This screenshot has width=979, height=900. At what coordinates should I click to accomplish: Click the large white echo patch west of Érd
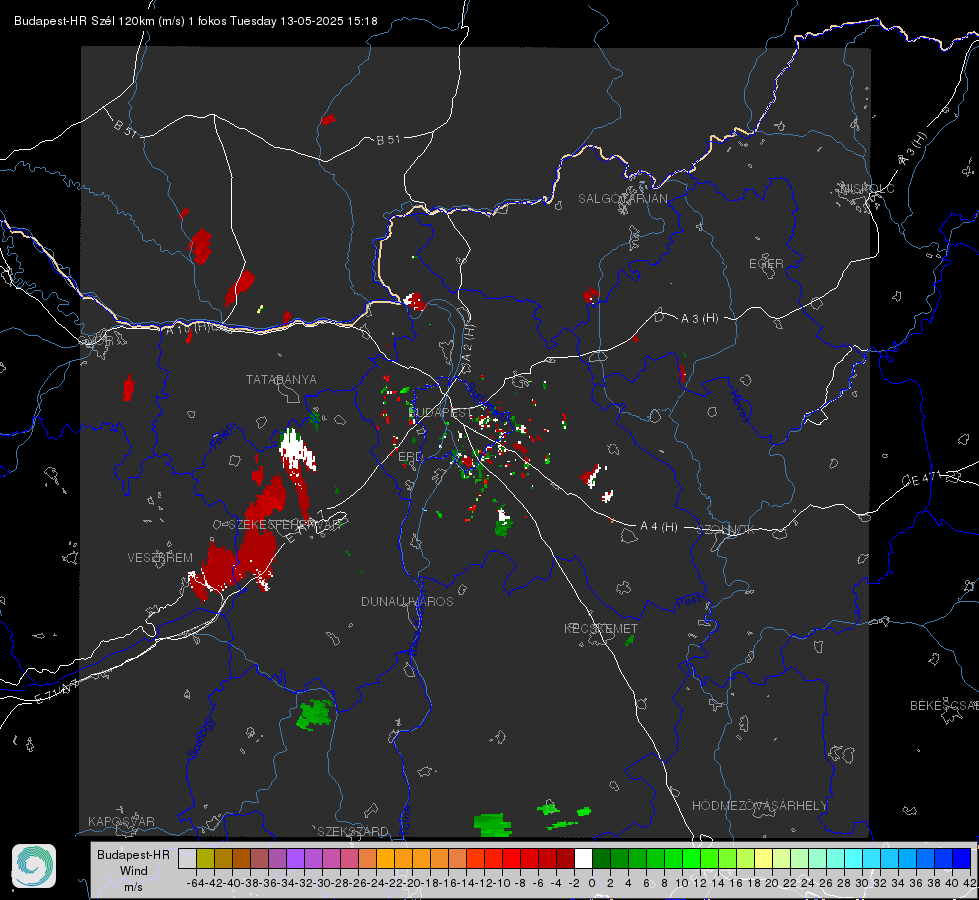pyautogui.click(x=297, y=450)
